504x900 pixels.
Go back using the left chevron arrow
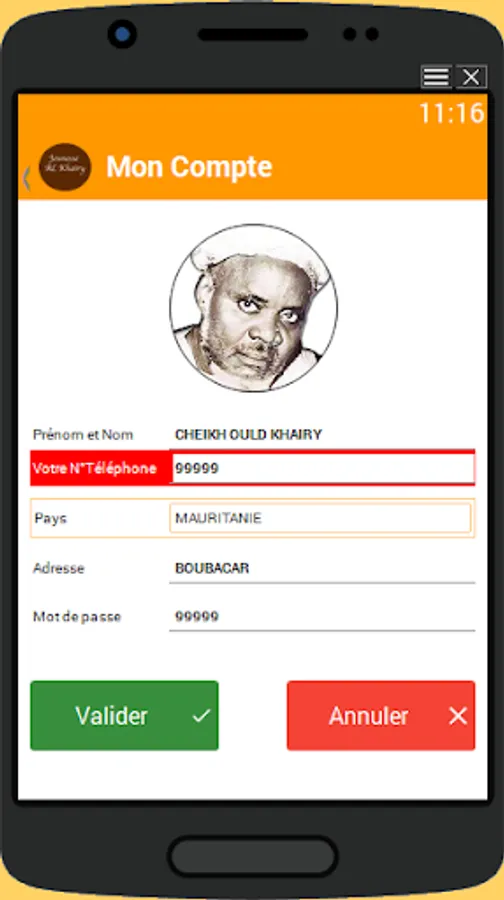26,178
